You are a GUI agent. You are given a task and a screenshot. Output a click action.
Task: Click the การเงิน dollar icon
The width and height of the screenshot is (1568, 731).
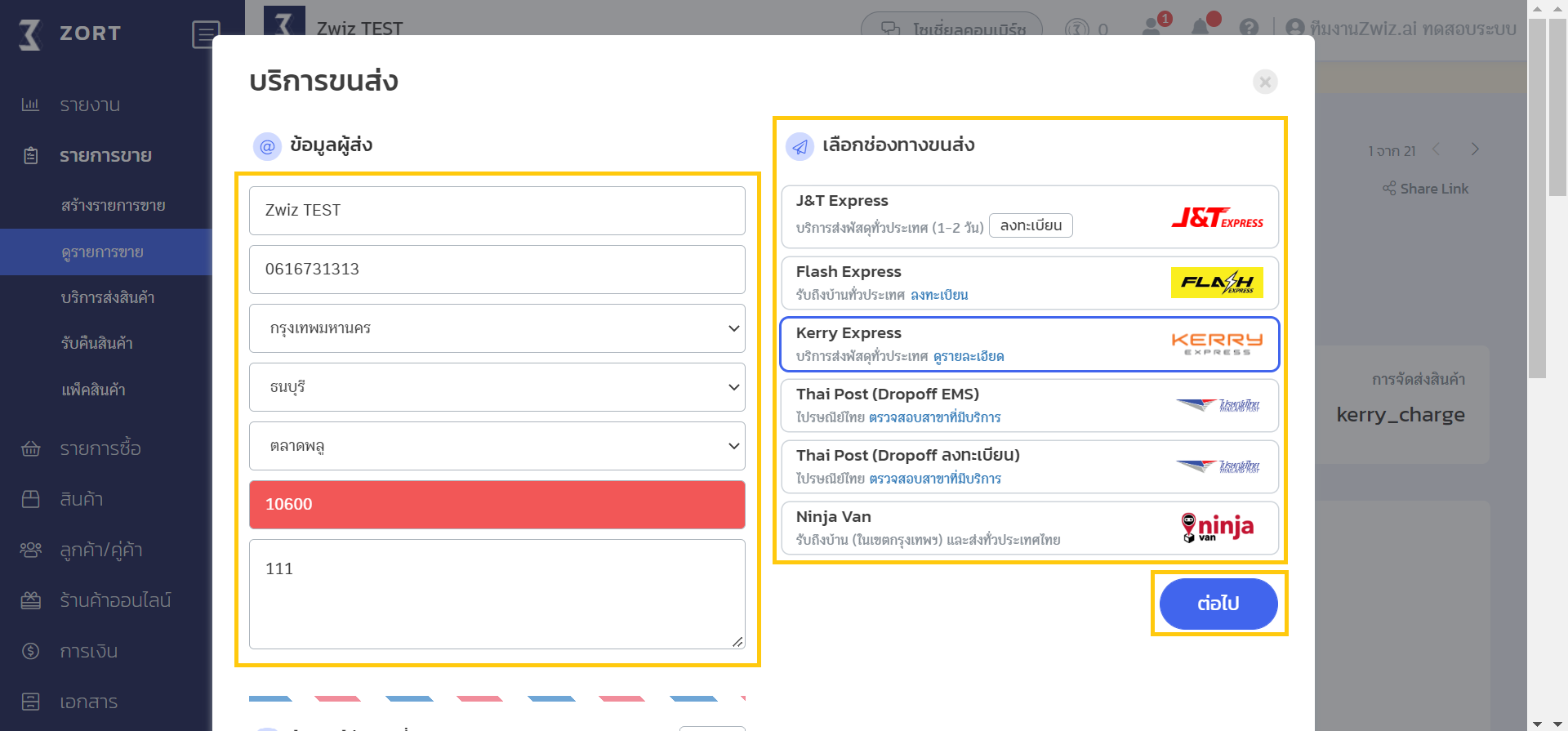click(x=31, y=651)
